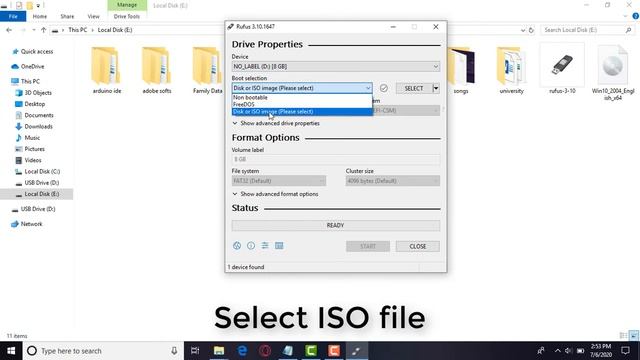Switch to the View ribbon tab
Image resolution: width=640 pixels, height=360 pixels.
[93, 16]
